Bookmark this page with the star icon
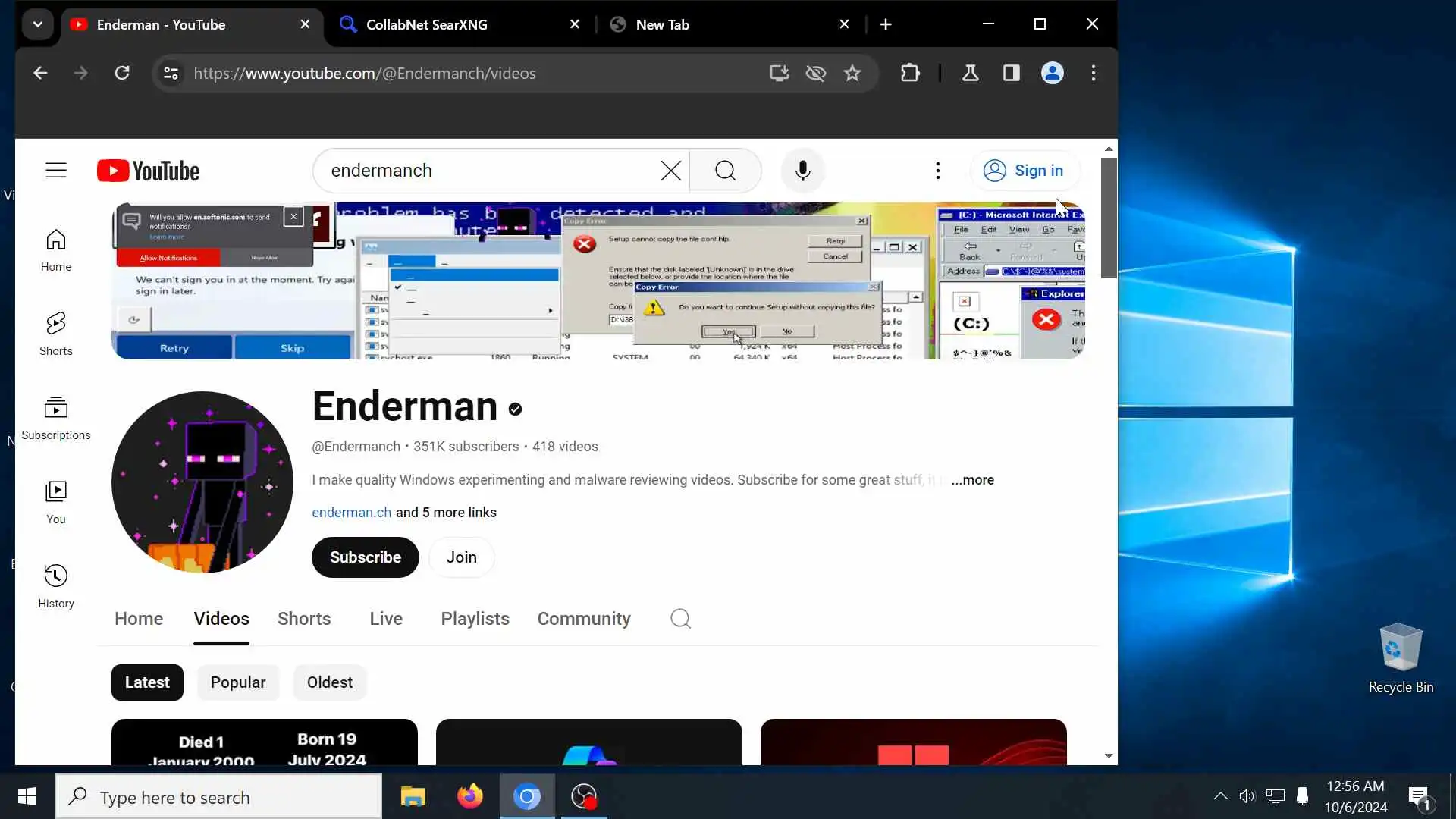1456x819 pixels. click(852, 73)
